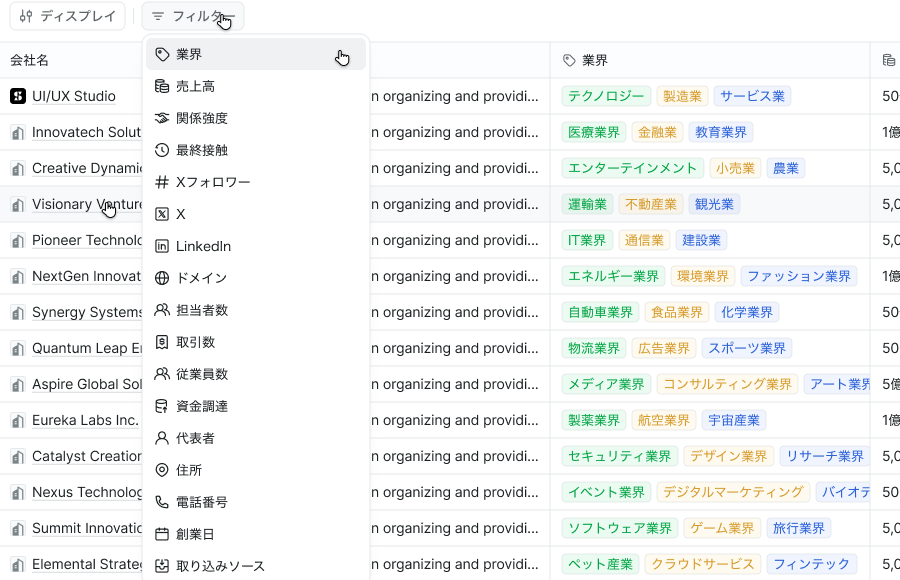The height and width of the screenshot is (580, 900).
Task: Click the スポーツ業界 tag
Action: pos(747,349)
